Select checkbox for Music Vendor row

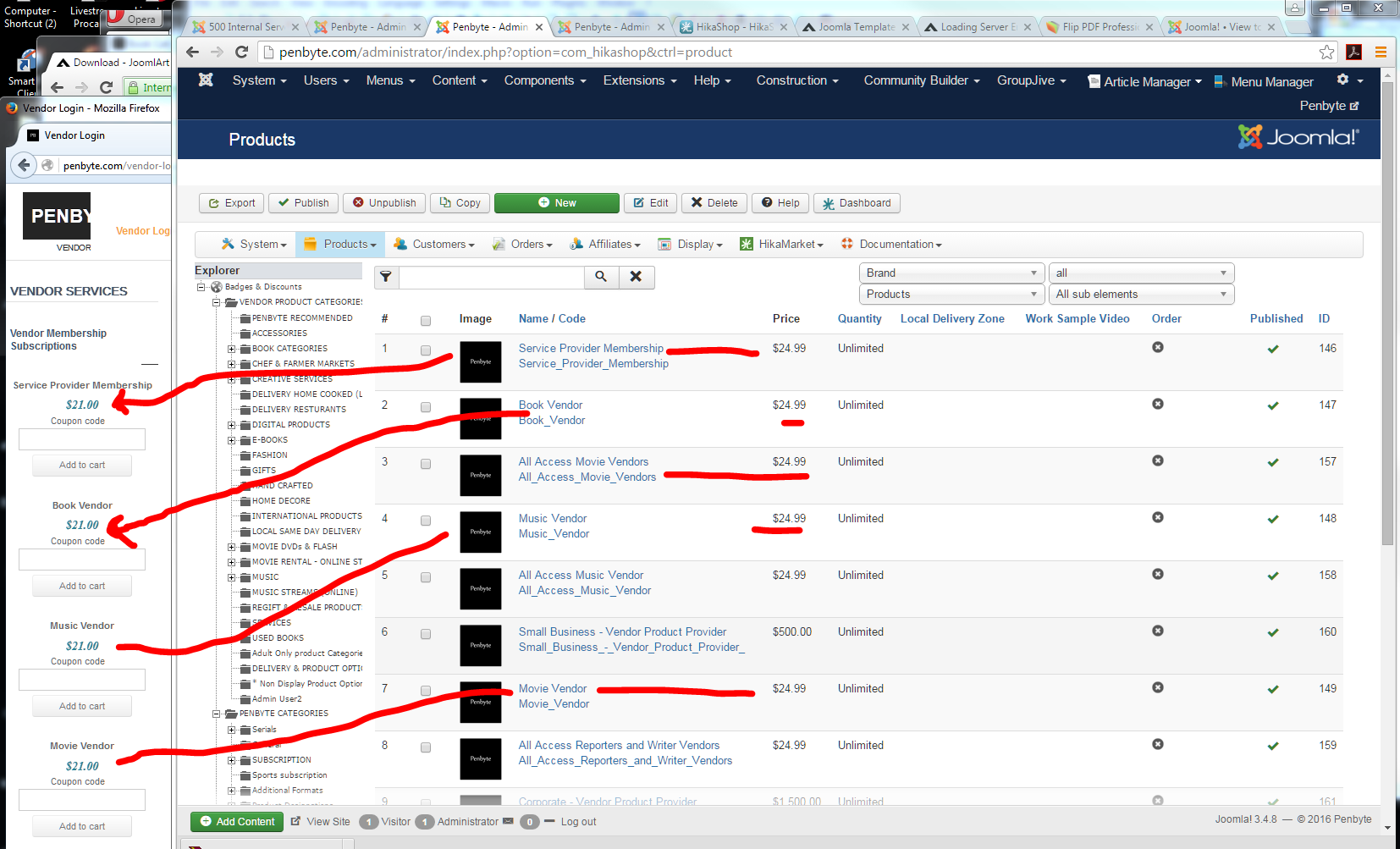click(426, 521)
